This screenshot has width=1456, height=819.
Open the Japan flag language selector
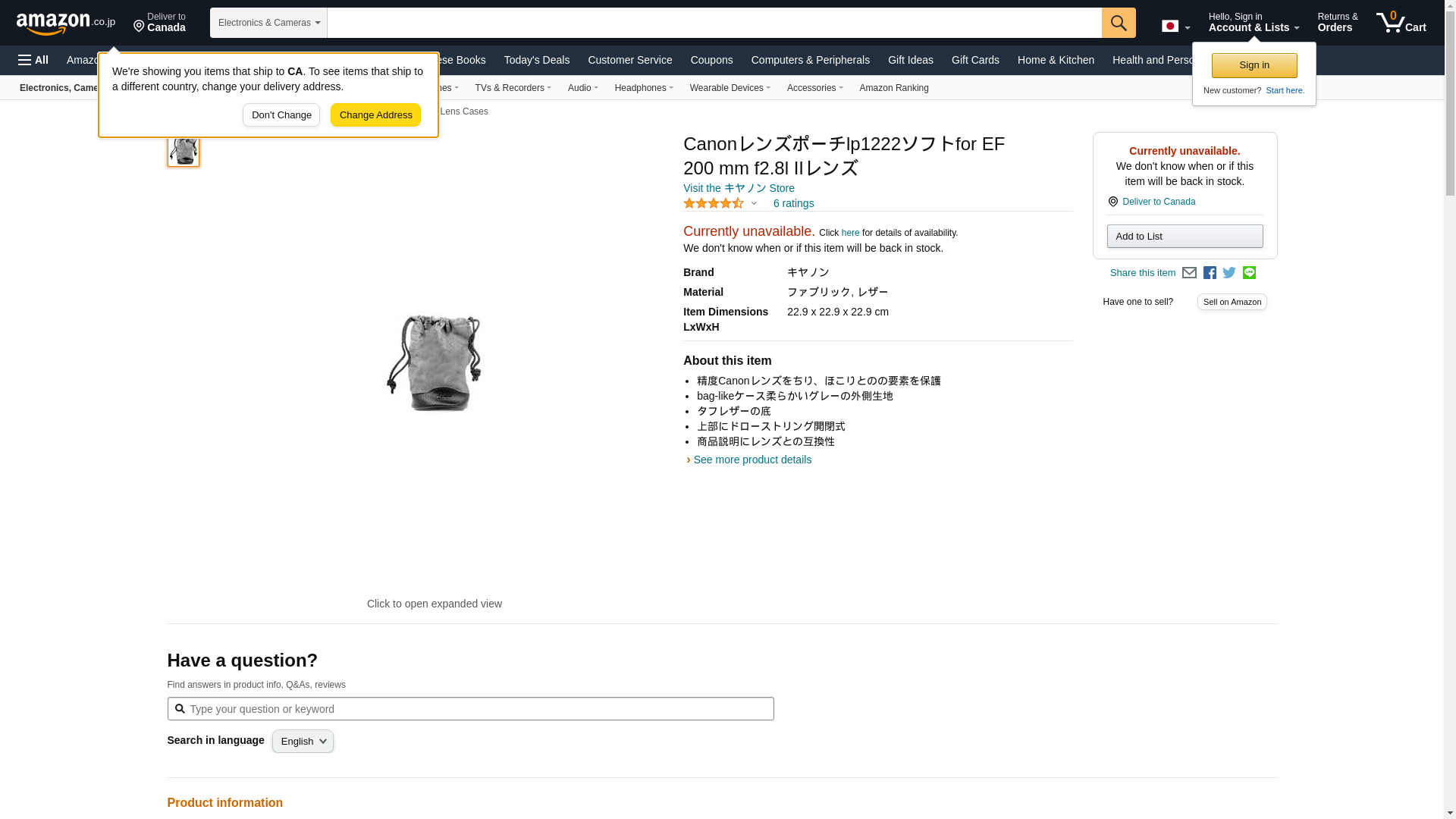click(1175, 27)
